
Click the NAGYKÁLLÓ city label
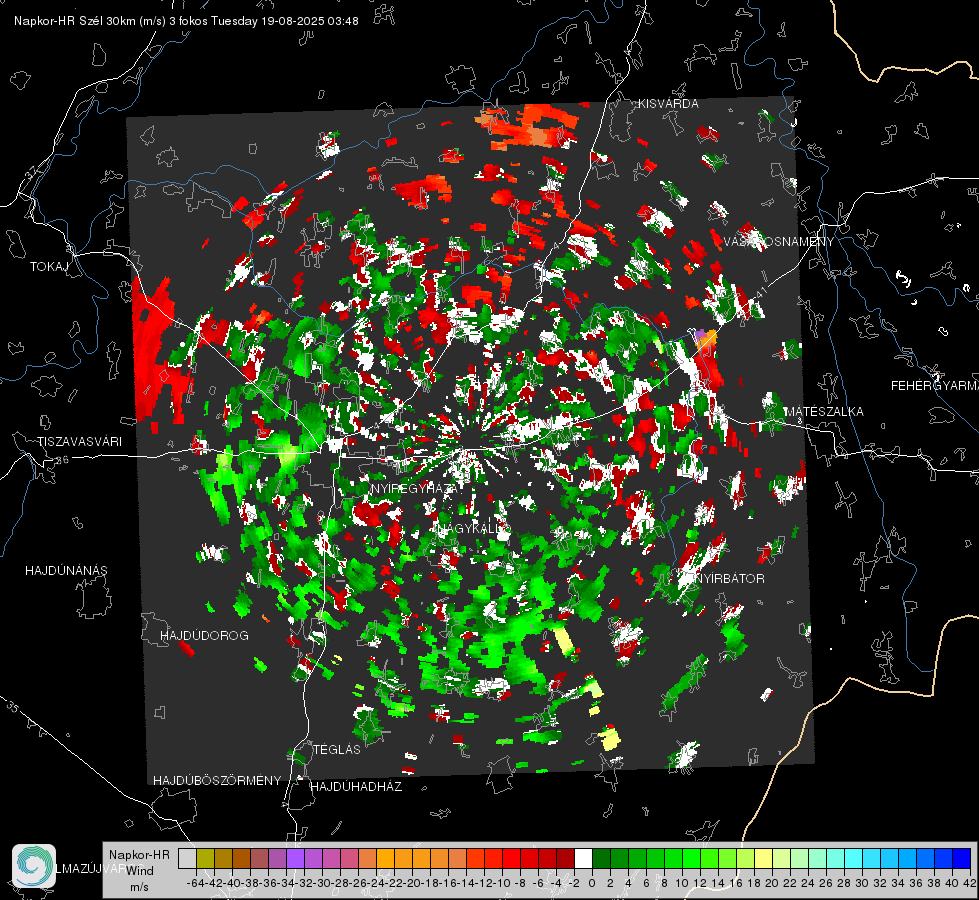[473, 528]
